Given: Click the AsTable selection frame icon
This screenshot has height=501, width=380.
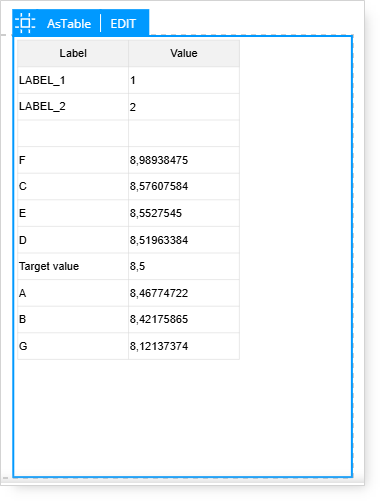Looking at the screenshot, I should tap(25, 23).
